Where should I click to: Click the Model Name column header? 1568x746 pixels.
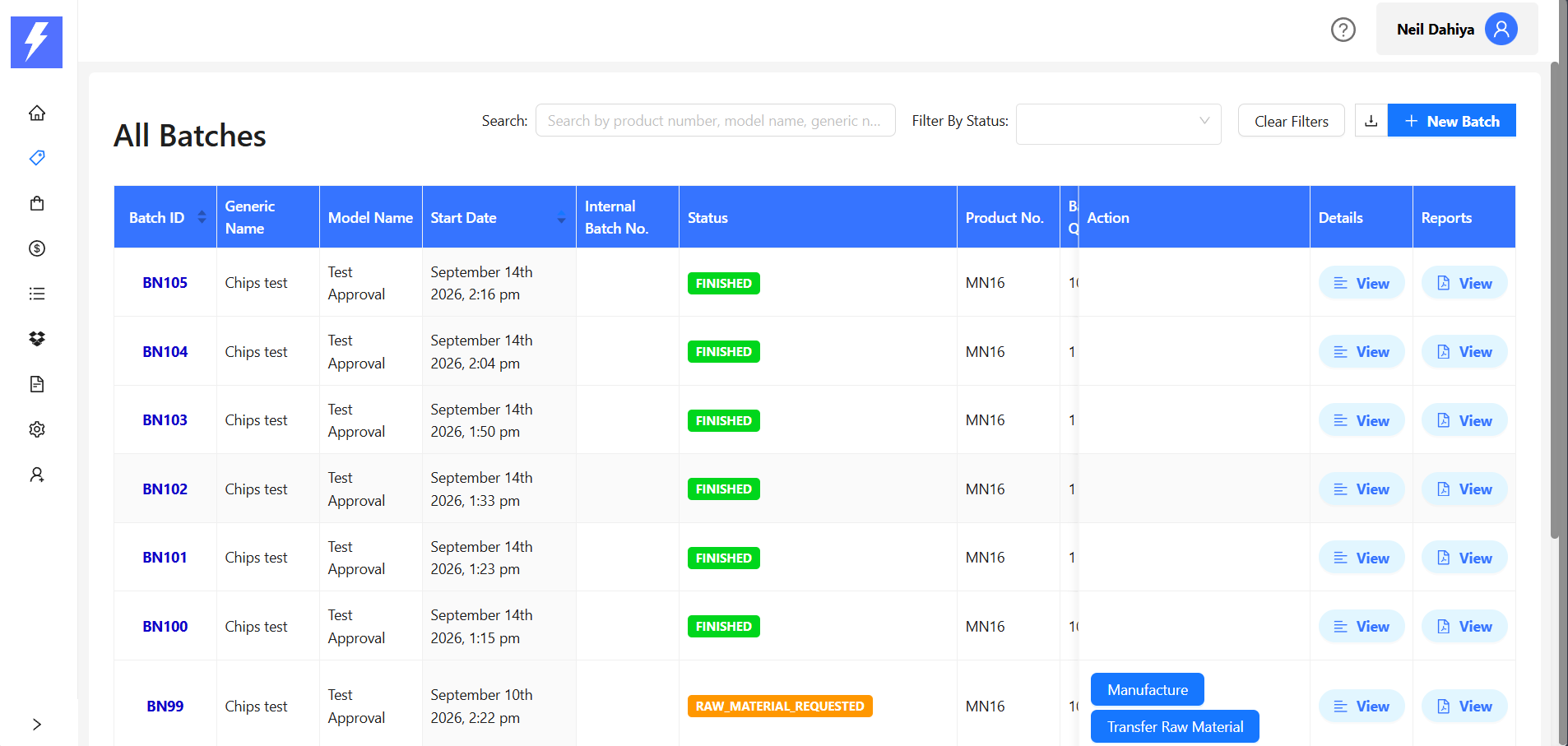371,217
